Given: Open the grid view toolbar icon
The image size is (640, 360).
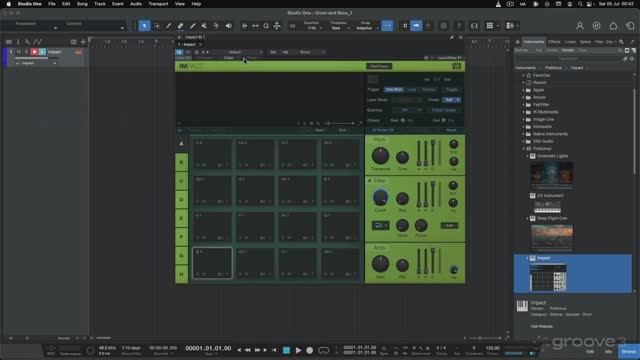Looking at the screenshot, I should click(489, 26).
